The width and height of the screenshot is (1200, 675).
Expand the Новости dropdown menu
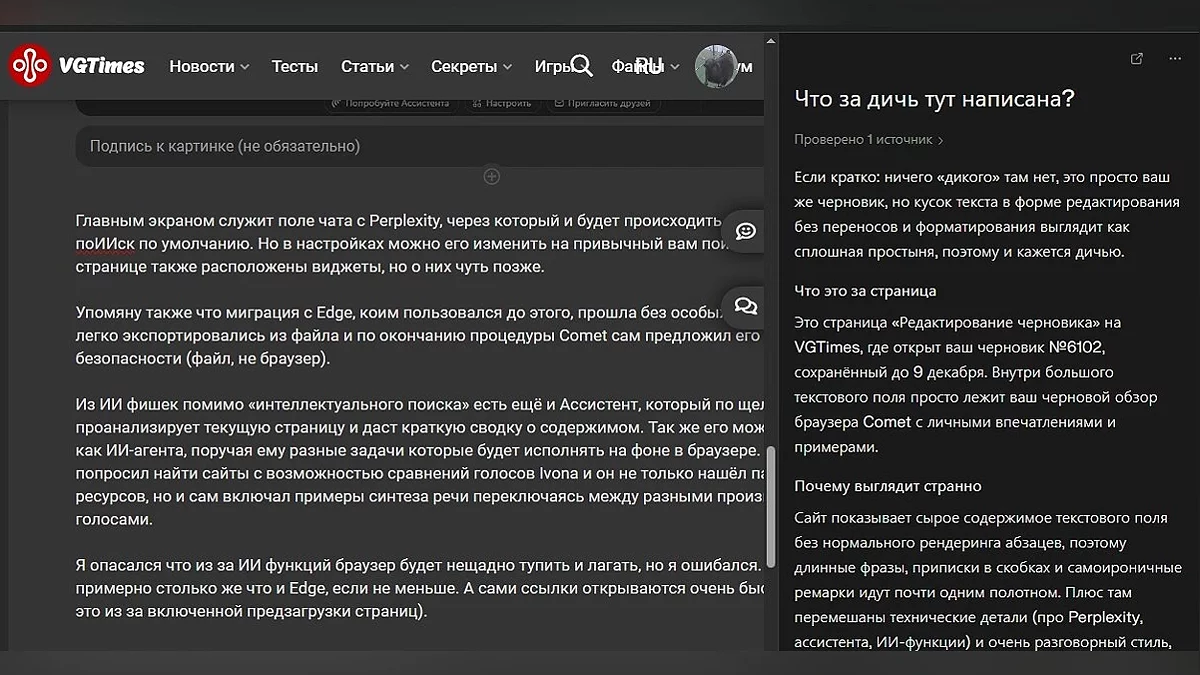(x=208, y=67)
